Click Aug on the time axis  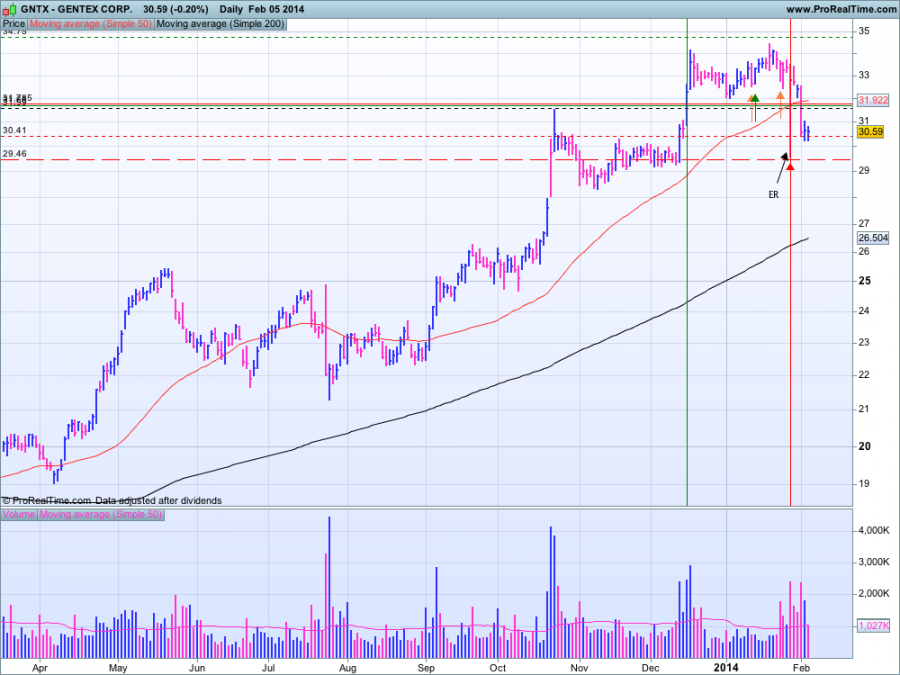pos(347,668)
